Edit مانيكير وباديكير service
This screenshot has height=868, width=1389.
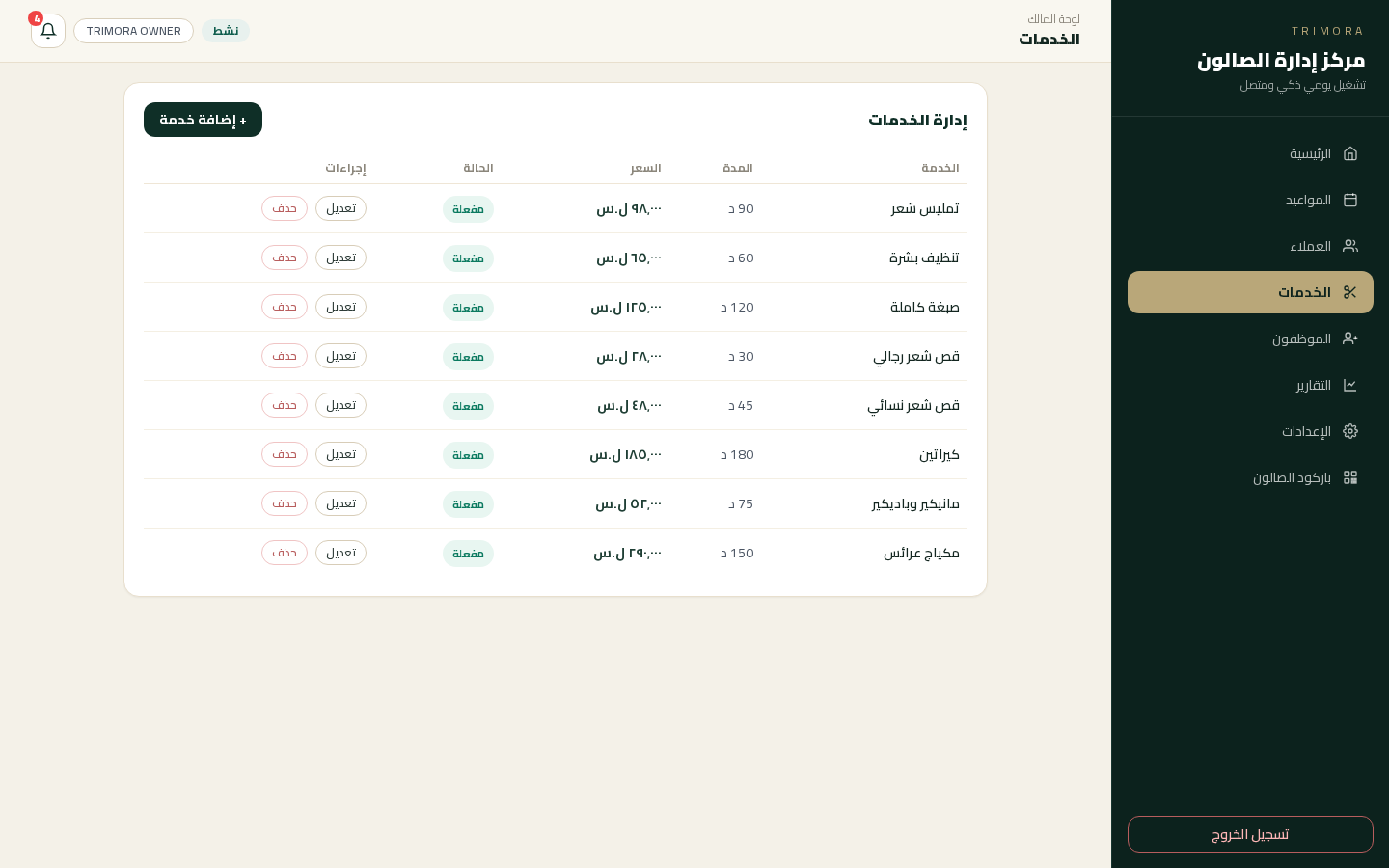(340, 503)
